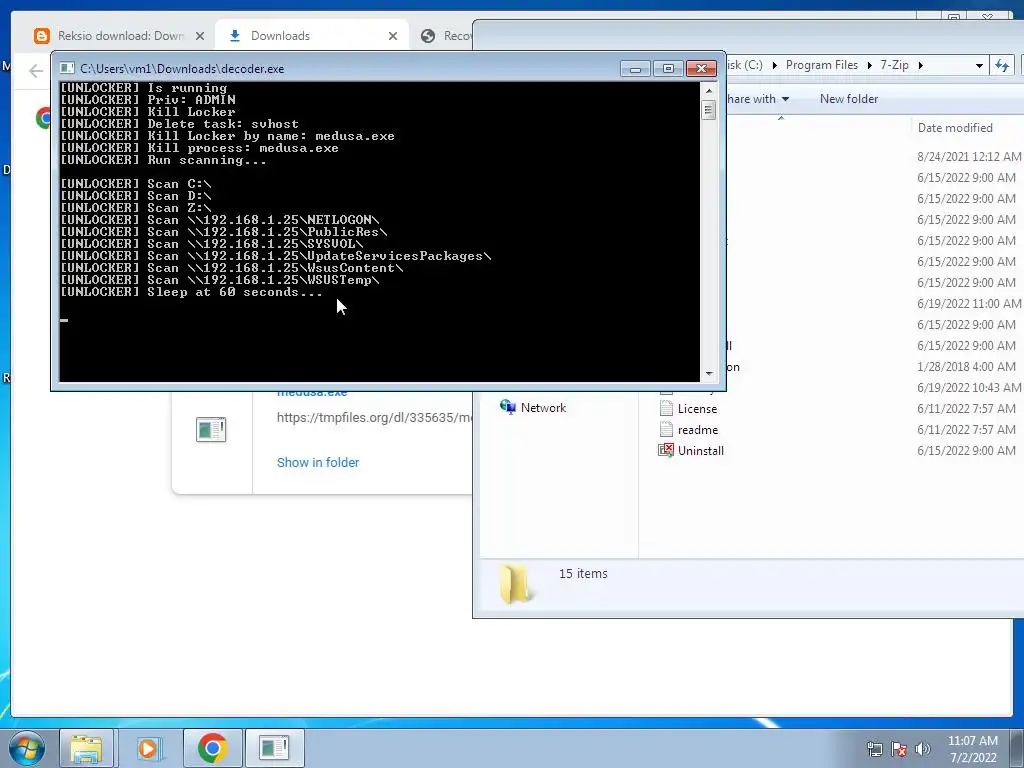This screenshot has height=768, width=1024.
Task: Click the network tray icon
Action: pos(874,749)
